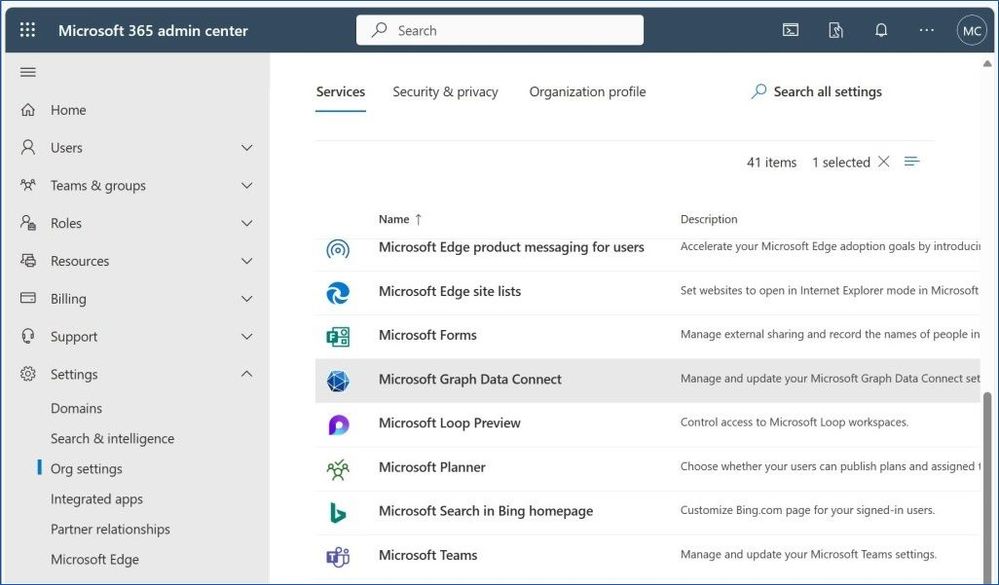Image resolution: width=999 pixels, height=585 pixels.
Task: Open Partner relationships in sidebar
Action: [x=110, y=530]
